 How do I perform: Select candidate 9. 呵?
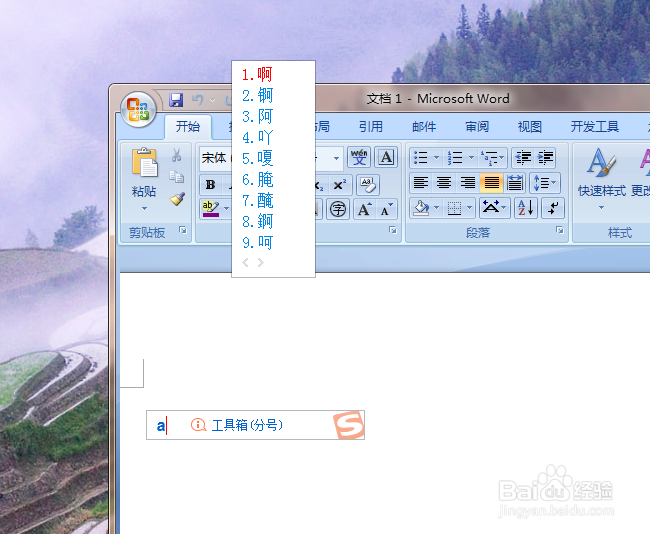(x=257, y=243)
